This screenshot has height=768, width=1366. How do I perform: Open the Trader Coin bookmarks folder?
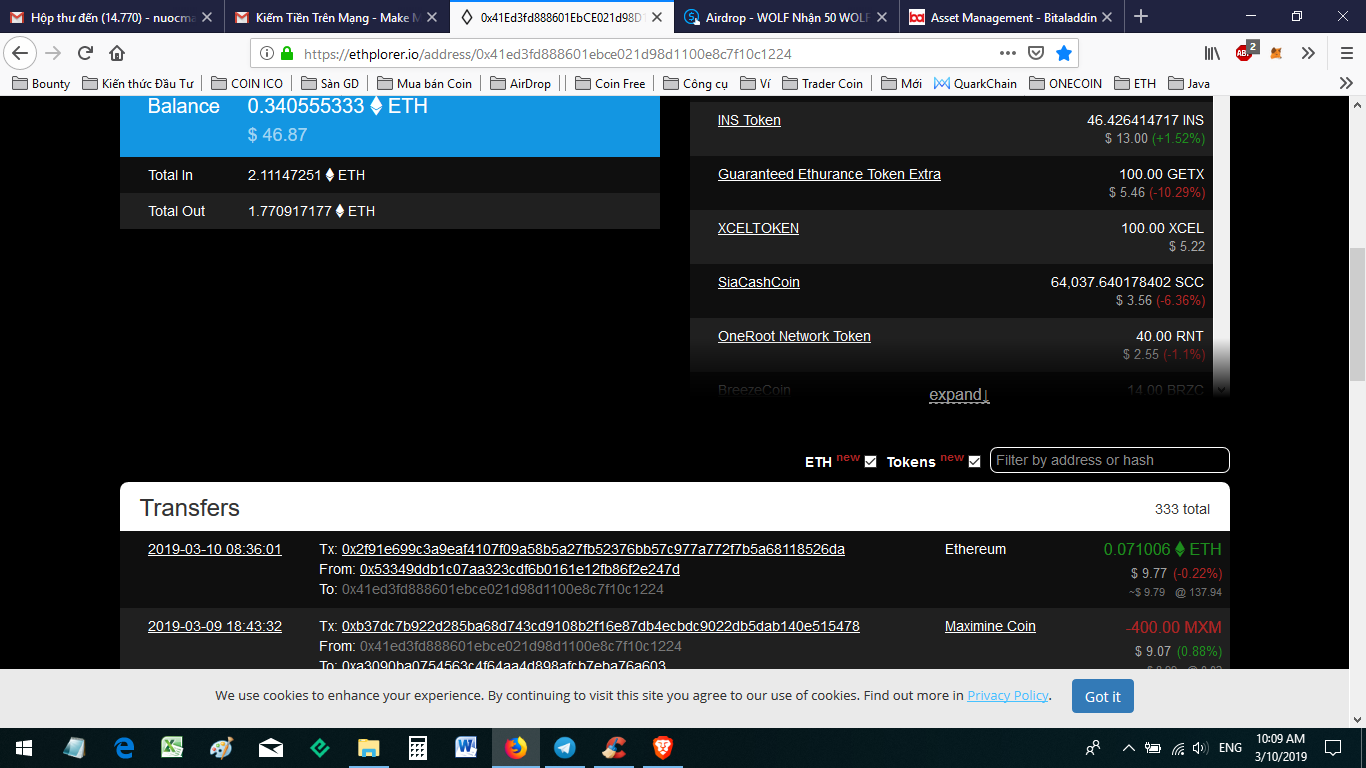(823, 84)
